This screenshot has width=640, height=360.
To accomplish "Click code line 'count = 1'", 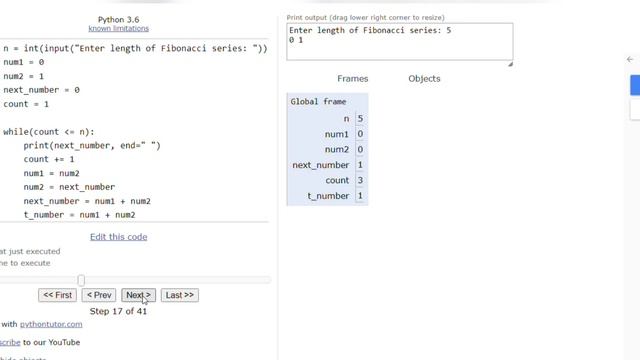I will (x=26, y=104).
